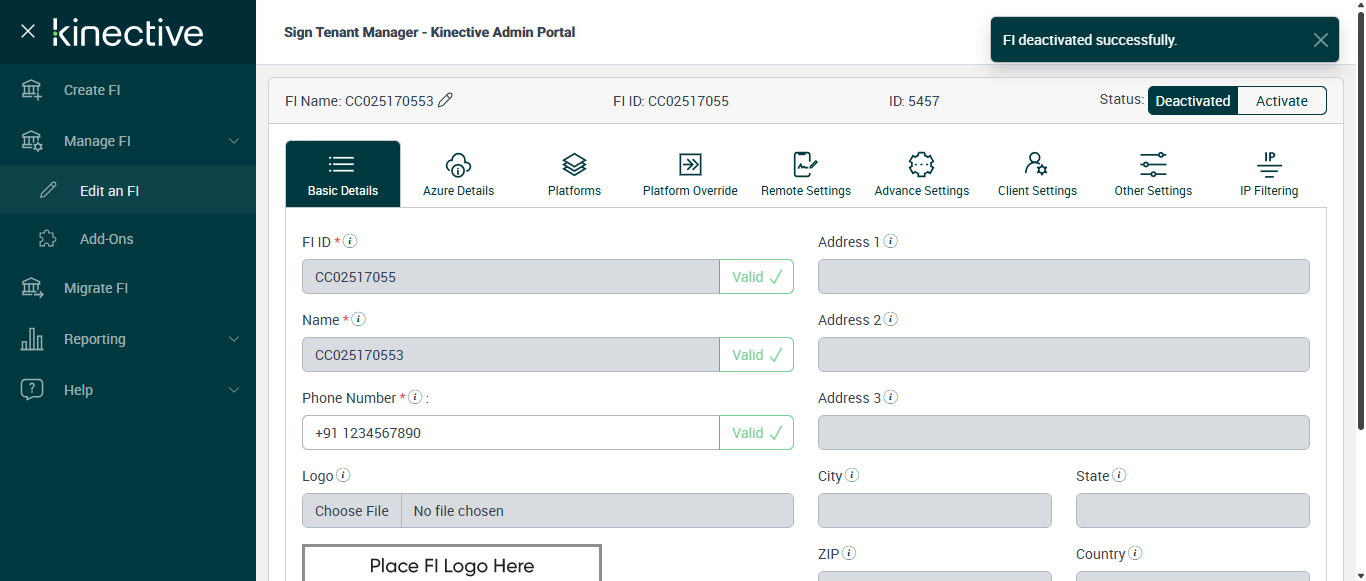Go to Add-Ons in the sidebar
Screen dimensions: 1366x581
pos(106,239)
